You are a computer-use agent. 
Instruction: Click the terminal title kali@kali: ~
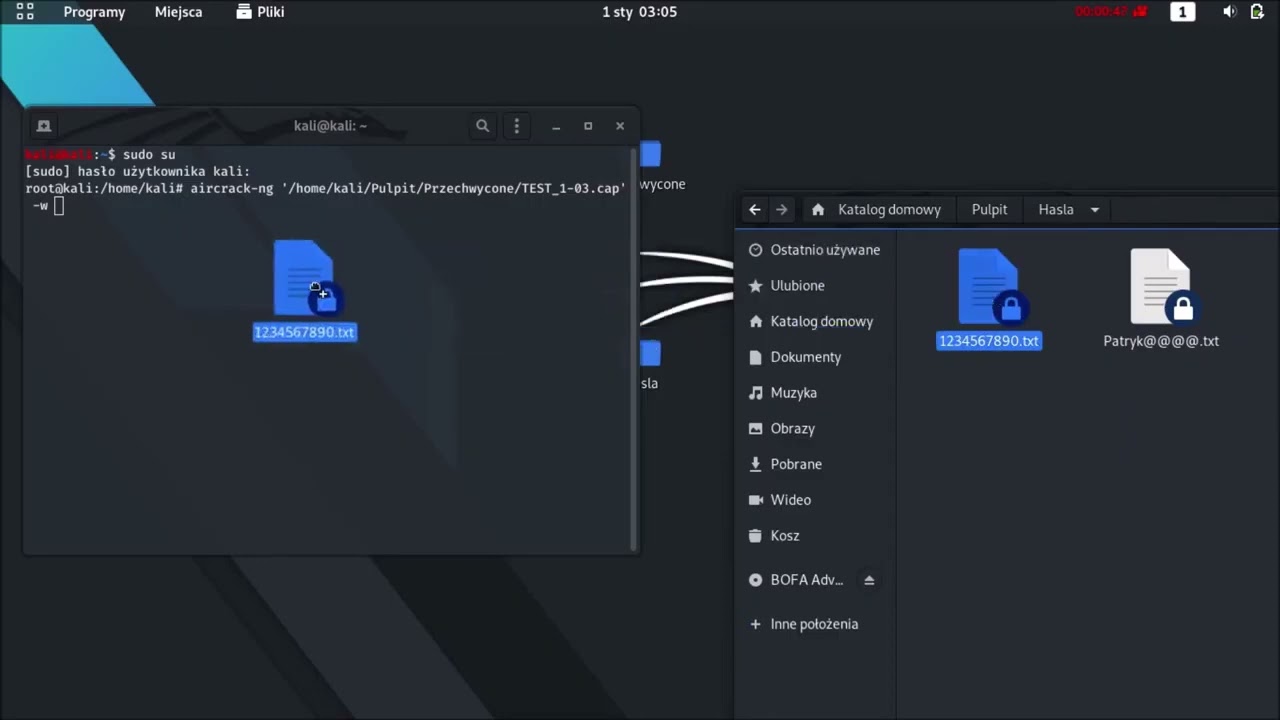(x=330, y=126)
